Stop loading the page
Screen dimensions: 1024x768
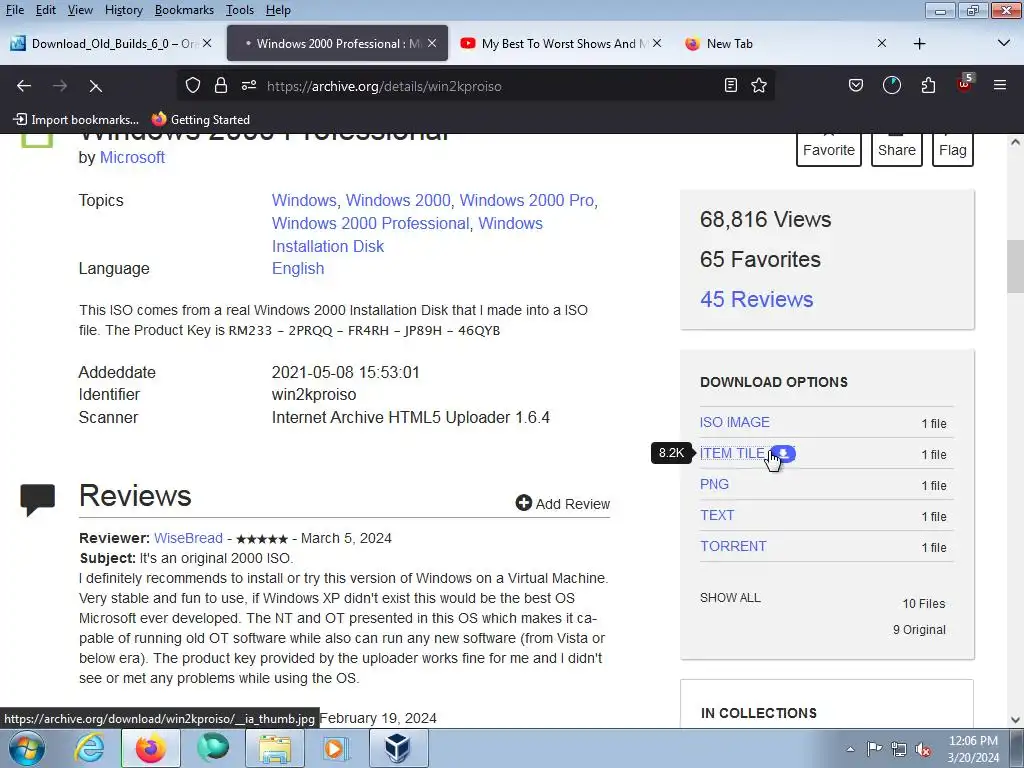pyautogui.click(x=95, y=86)
